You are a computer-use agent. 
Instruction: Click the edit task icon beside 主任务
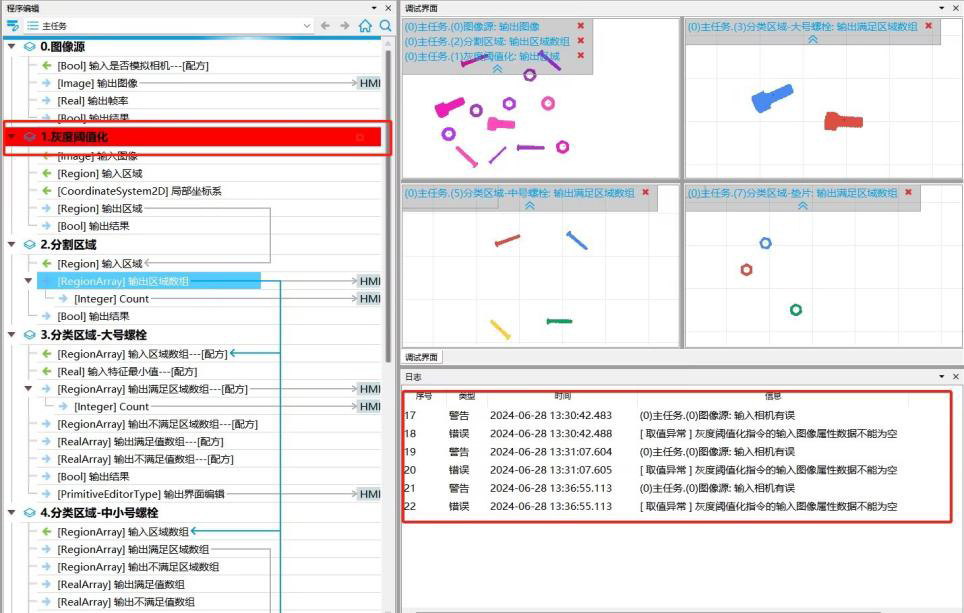tap(13, 26)
